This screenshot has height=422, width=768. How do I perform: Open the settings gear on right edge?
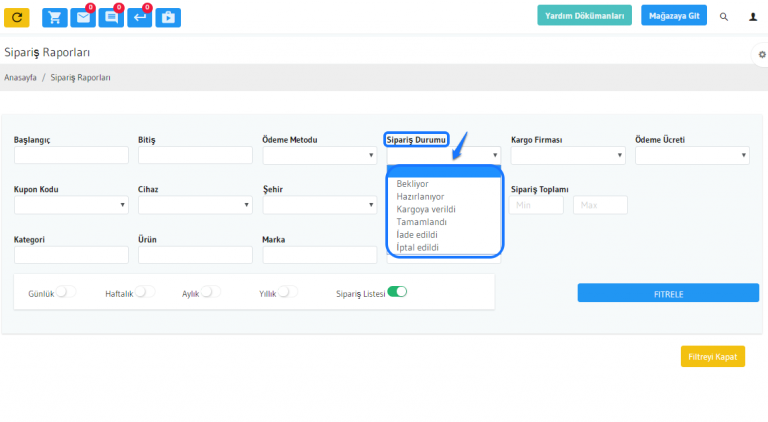tap(761, 54)
